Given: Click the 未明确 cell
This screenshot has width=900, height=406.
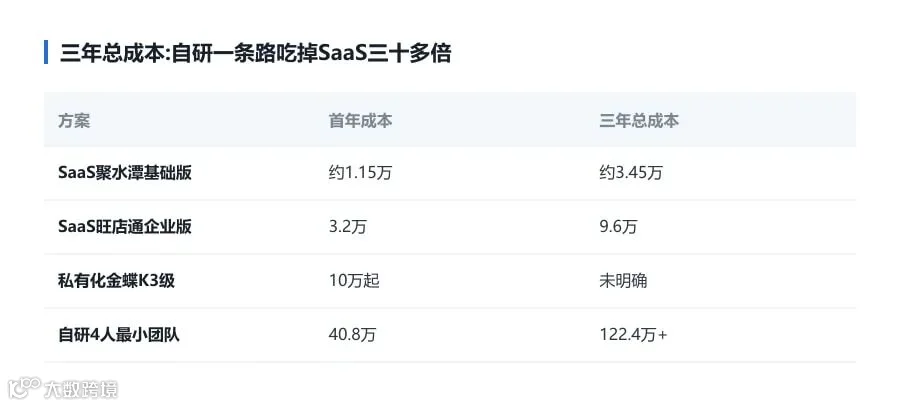Looking at the screenshot, I should click(x=623, y=281).
